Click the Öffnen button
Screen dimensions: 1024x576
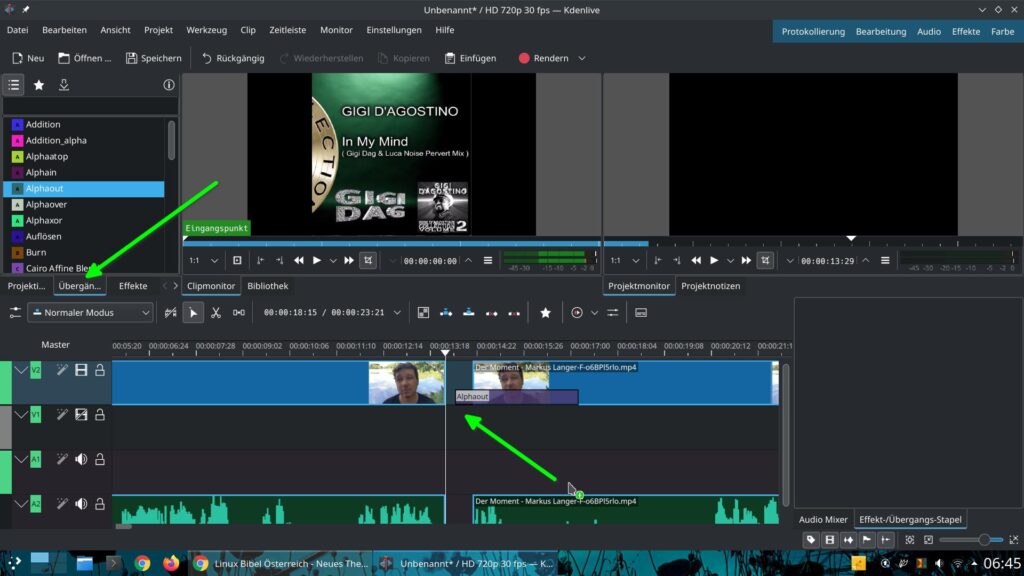84,58
